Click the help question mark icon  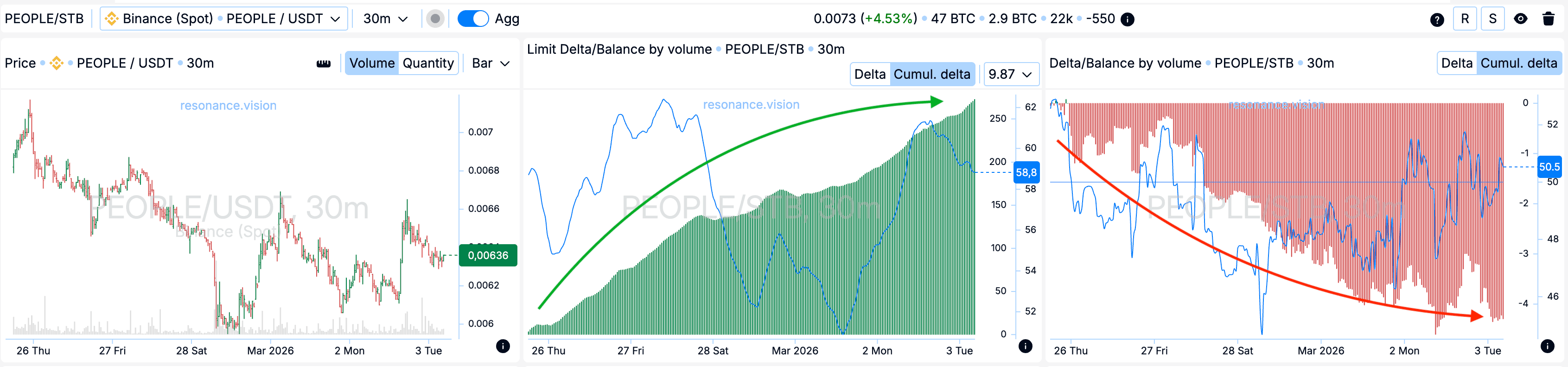coord(1436,19)
